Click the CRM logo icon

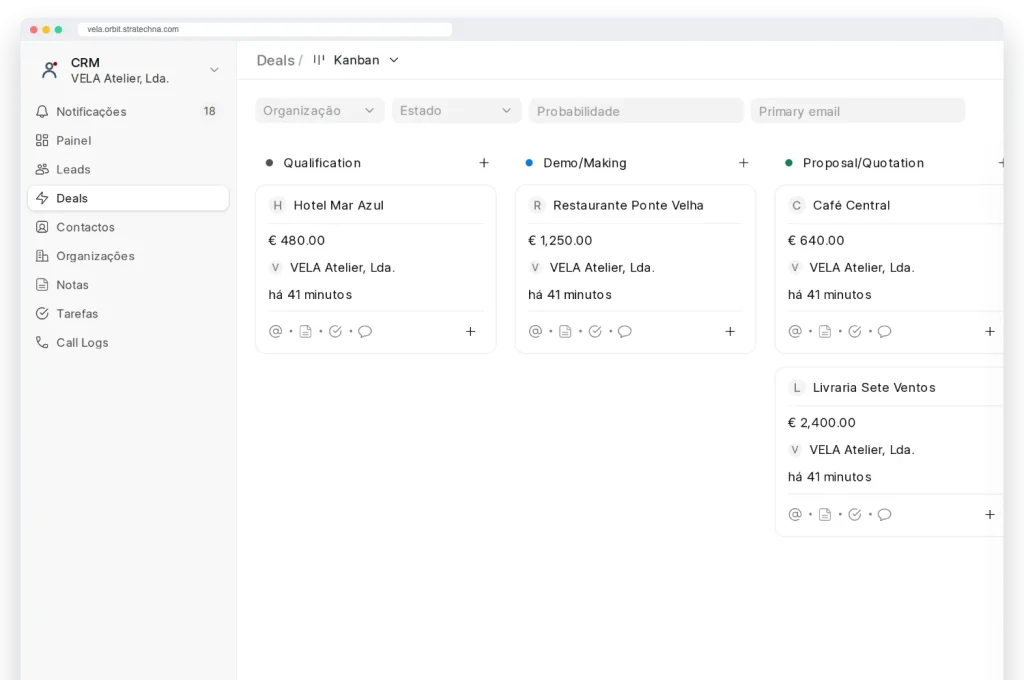pyautogui.click(x=50, y=70)
